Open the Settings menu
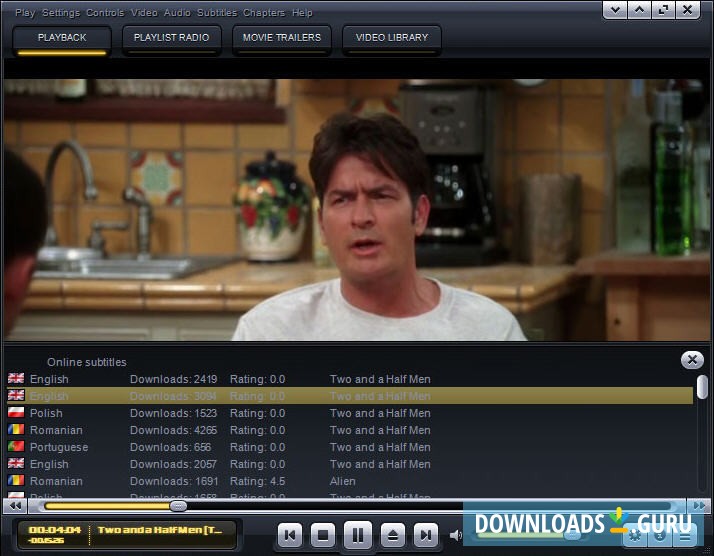 click(x=61, y=13)
